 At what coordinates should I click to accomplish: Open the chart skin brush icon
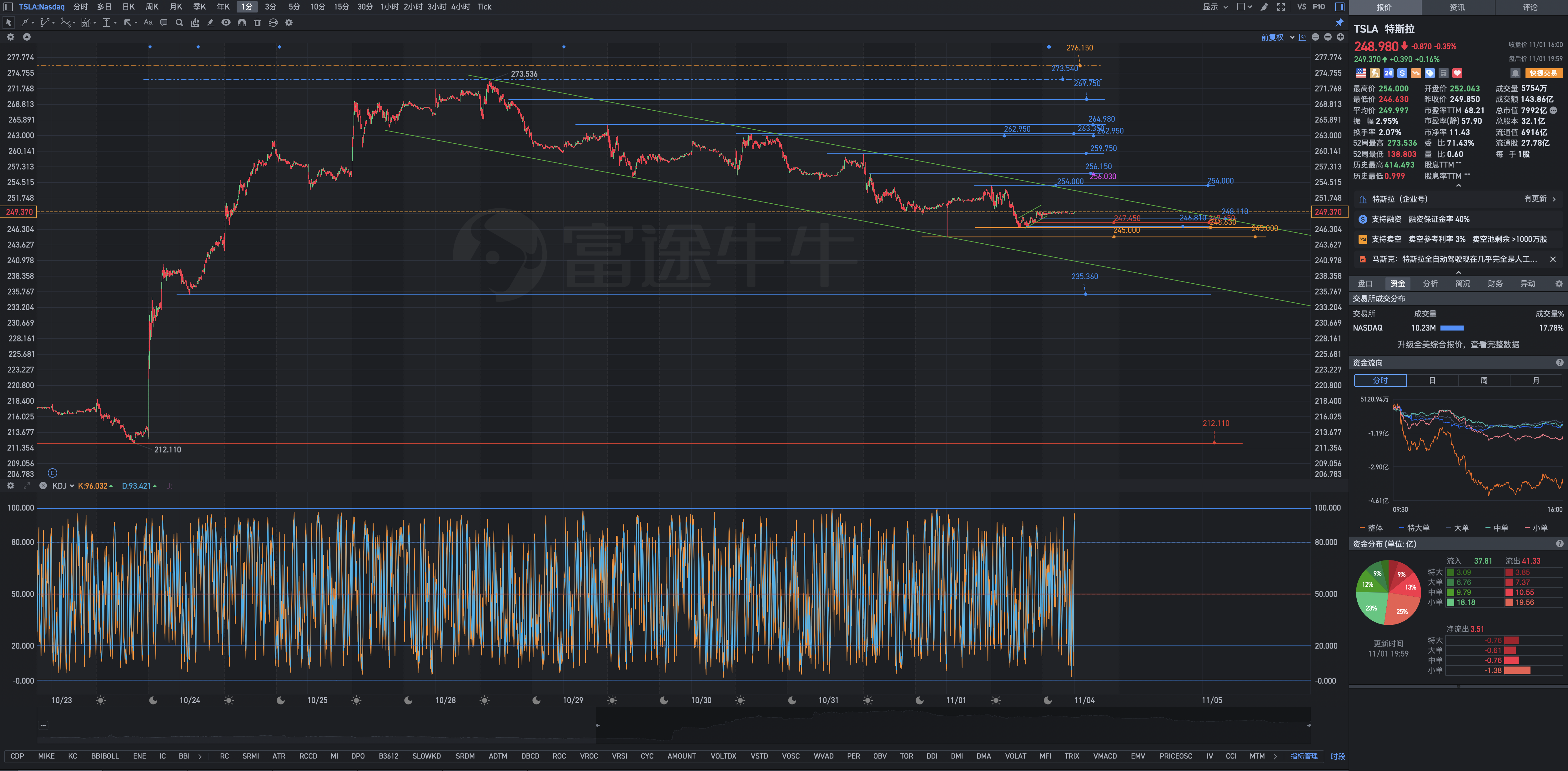[x=1264, y=7]
